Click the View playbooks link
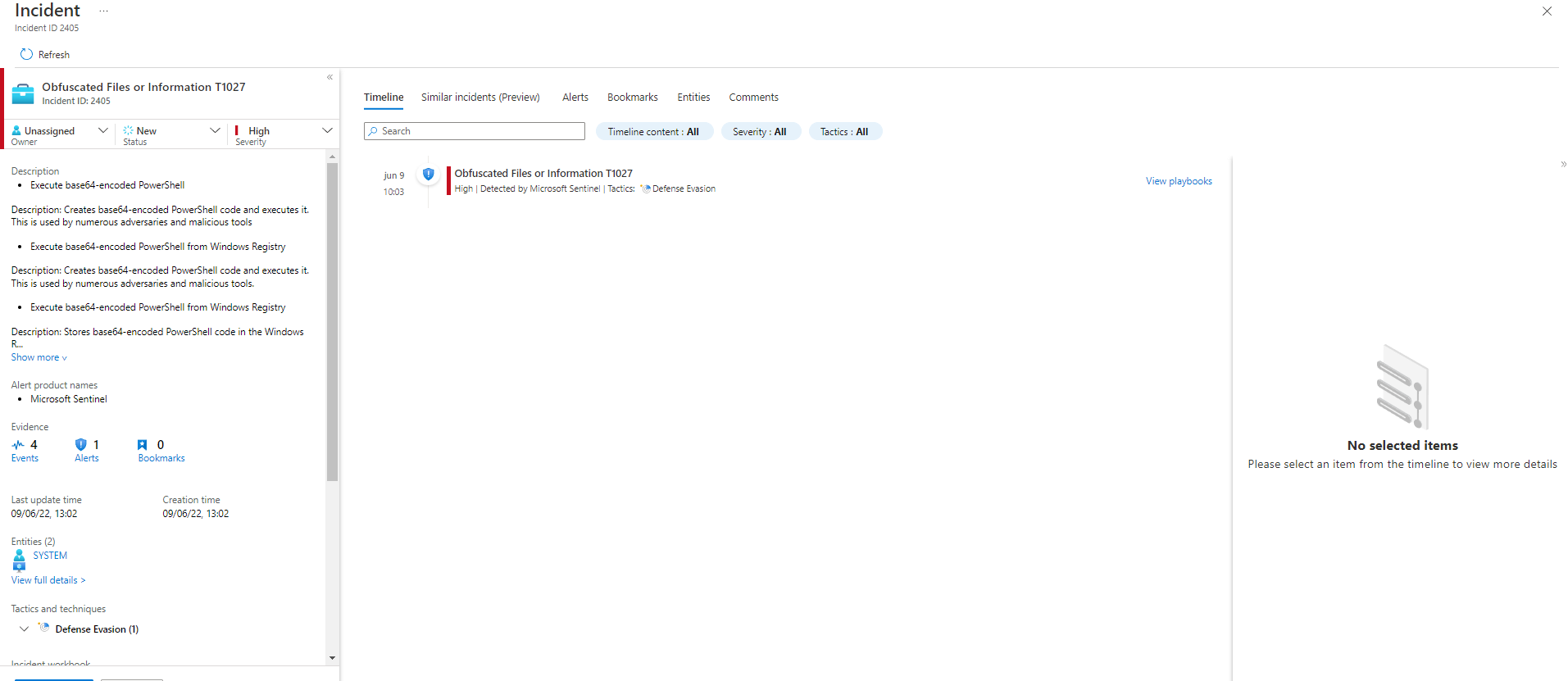1568x681 pixels. click(1178, 181)
